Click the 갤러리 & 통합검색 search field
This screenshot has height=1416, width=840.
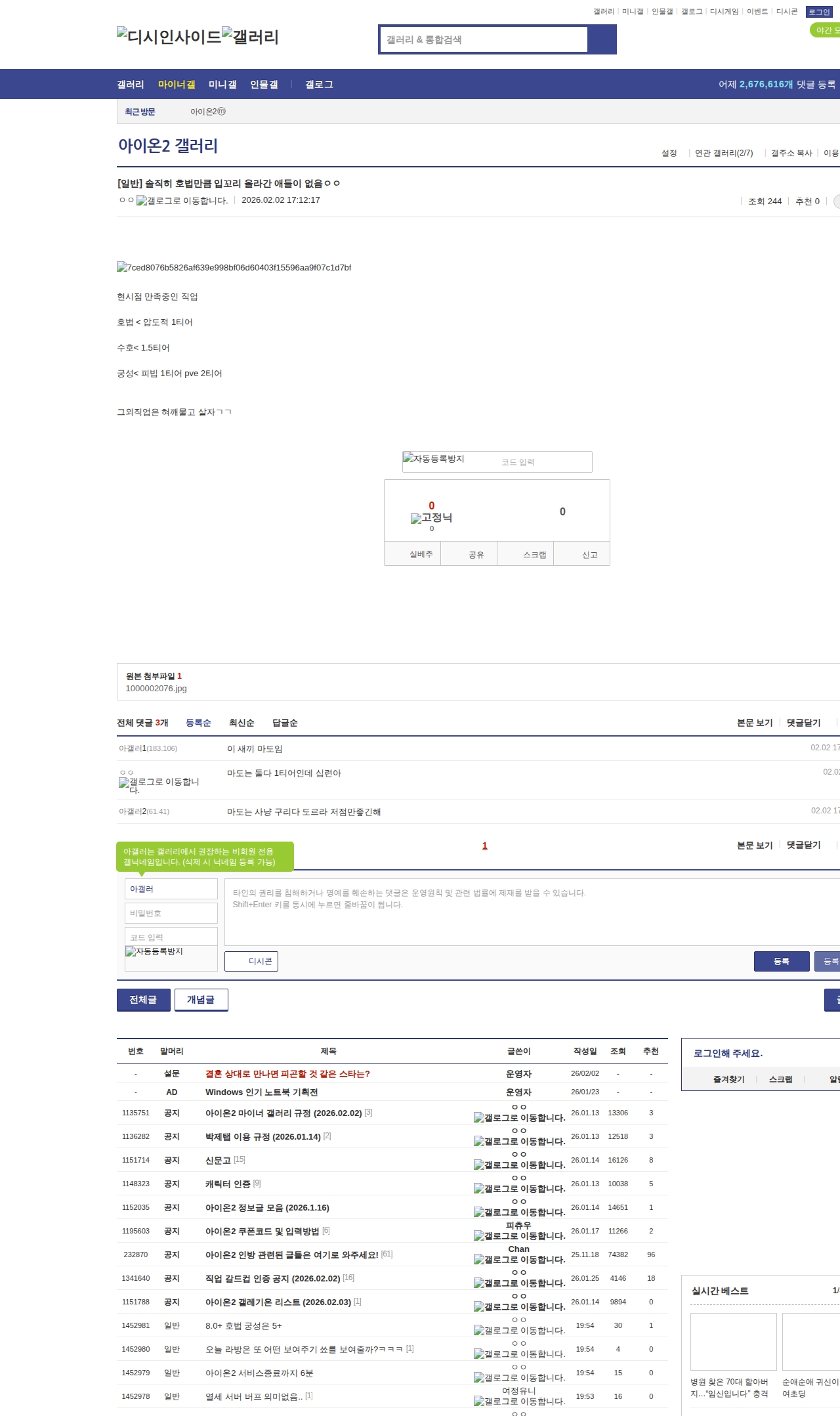(484, 39)
